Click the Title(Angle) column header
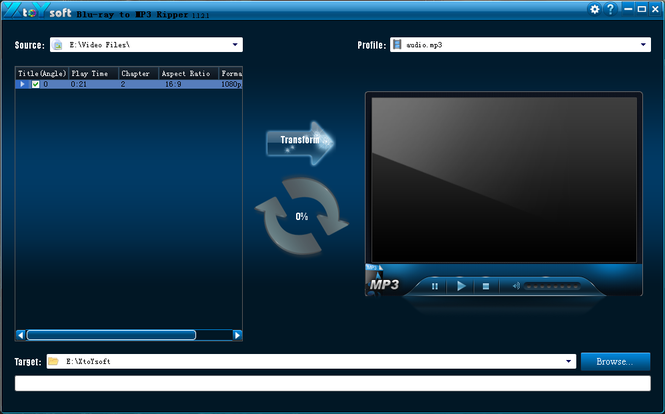 (42, 73)
